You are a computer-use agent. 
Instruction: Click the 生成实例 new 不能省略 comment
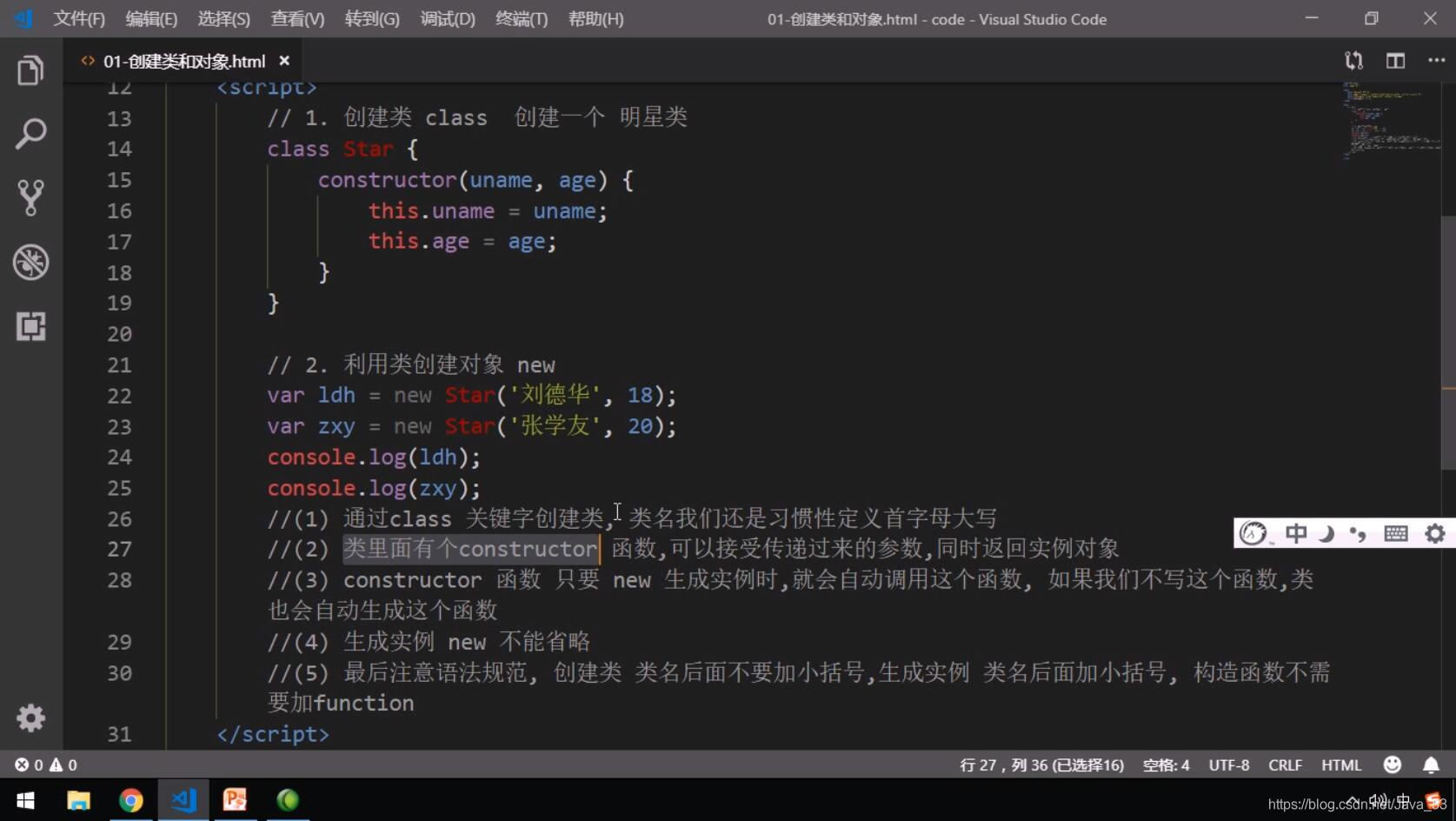[x=467, y=642]
